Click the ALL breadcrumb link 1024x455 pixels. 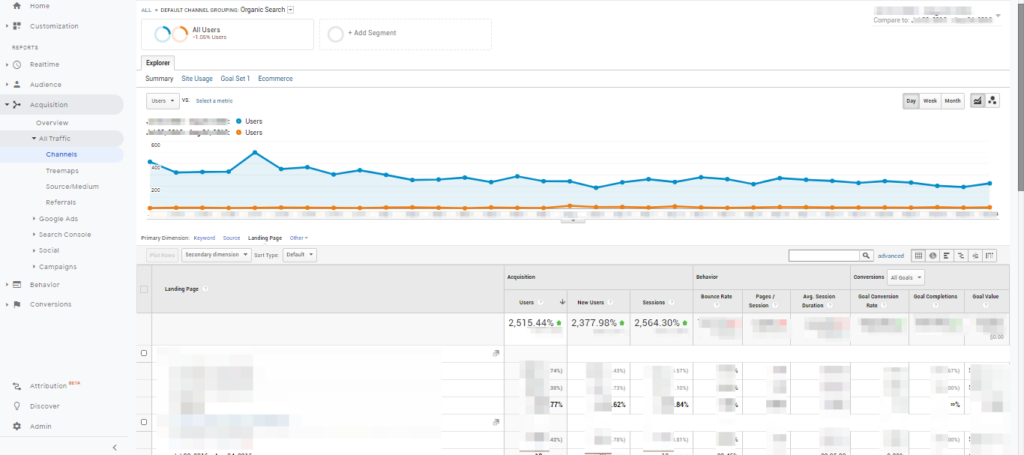click(x=146, y=10)
